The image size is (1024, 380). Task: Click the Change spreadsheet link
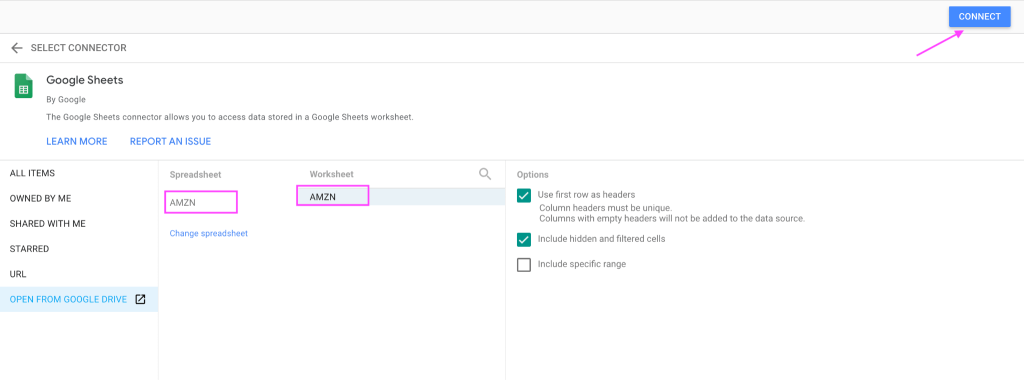pos(208,233)
